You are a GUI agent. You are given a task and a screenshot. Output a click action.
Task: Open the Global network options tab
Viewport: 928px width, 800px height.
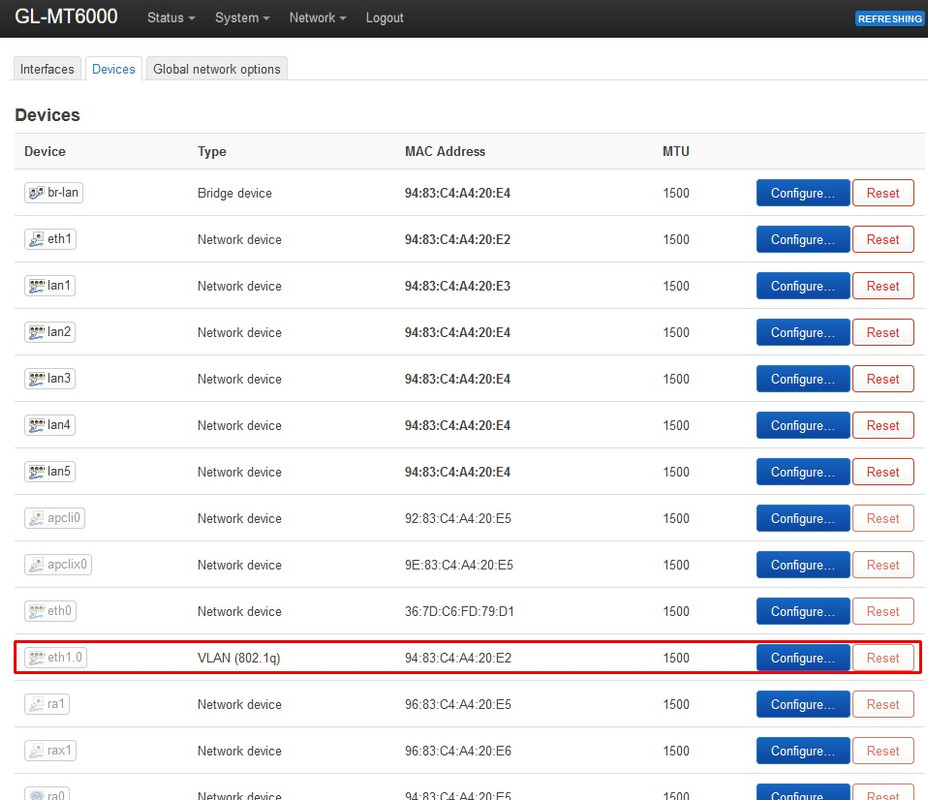pos(217,69)
